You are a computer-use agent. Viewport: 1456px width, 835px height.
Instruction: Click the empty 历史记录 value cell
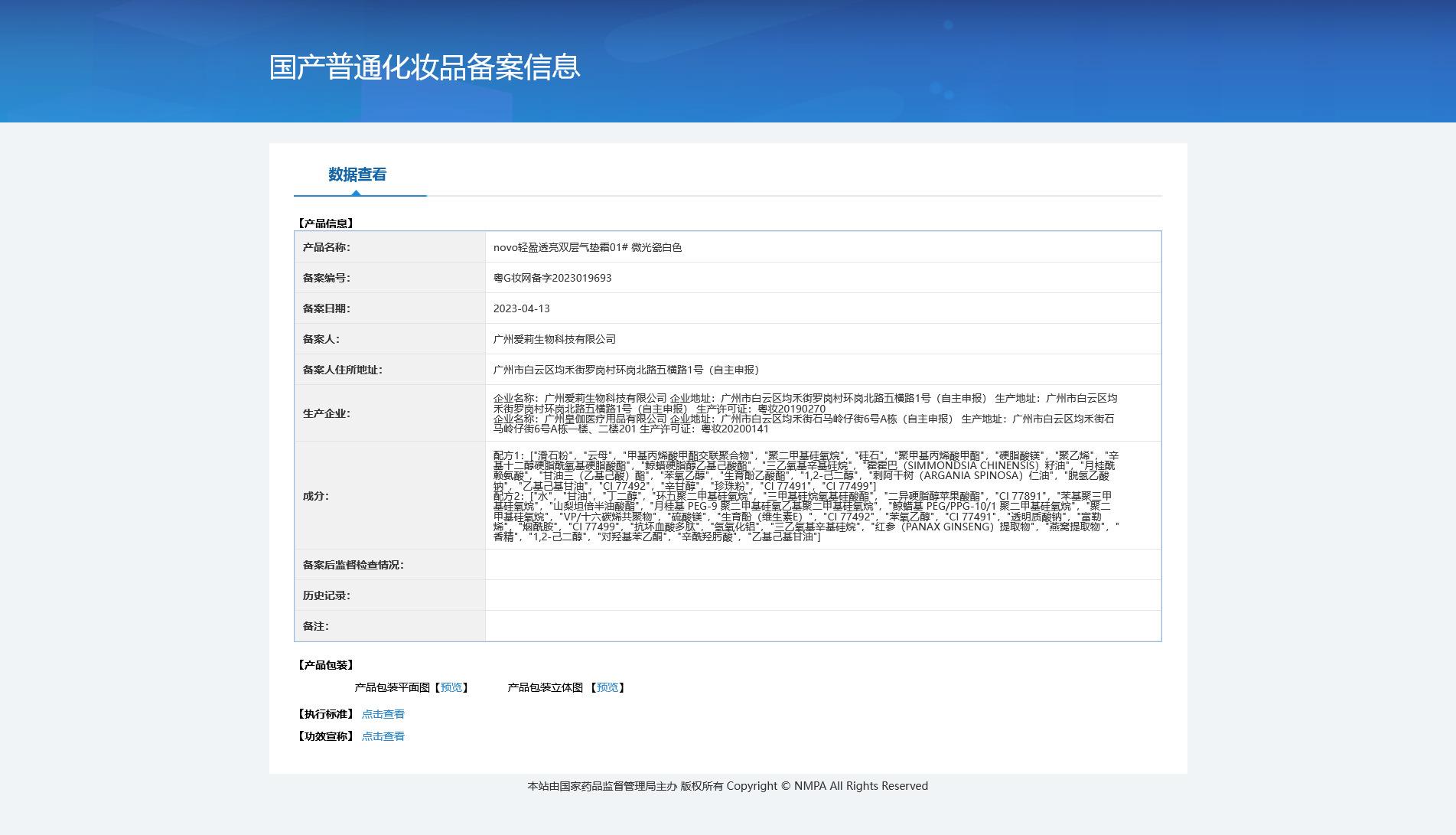tap(822, 595)
